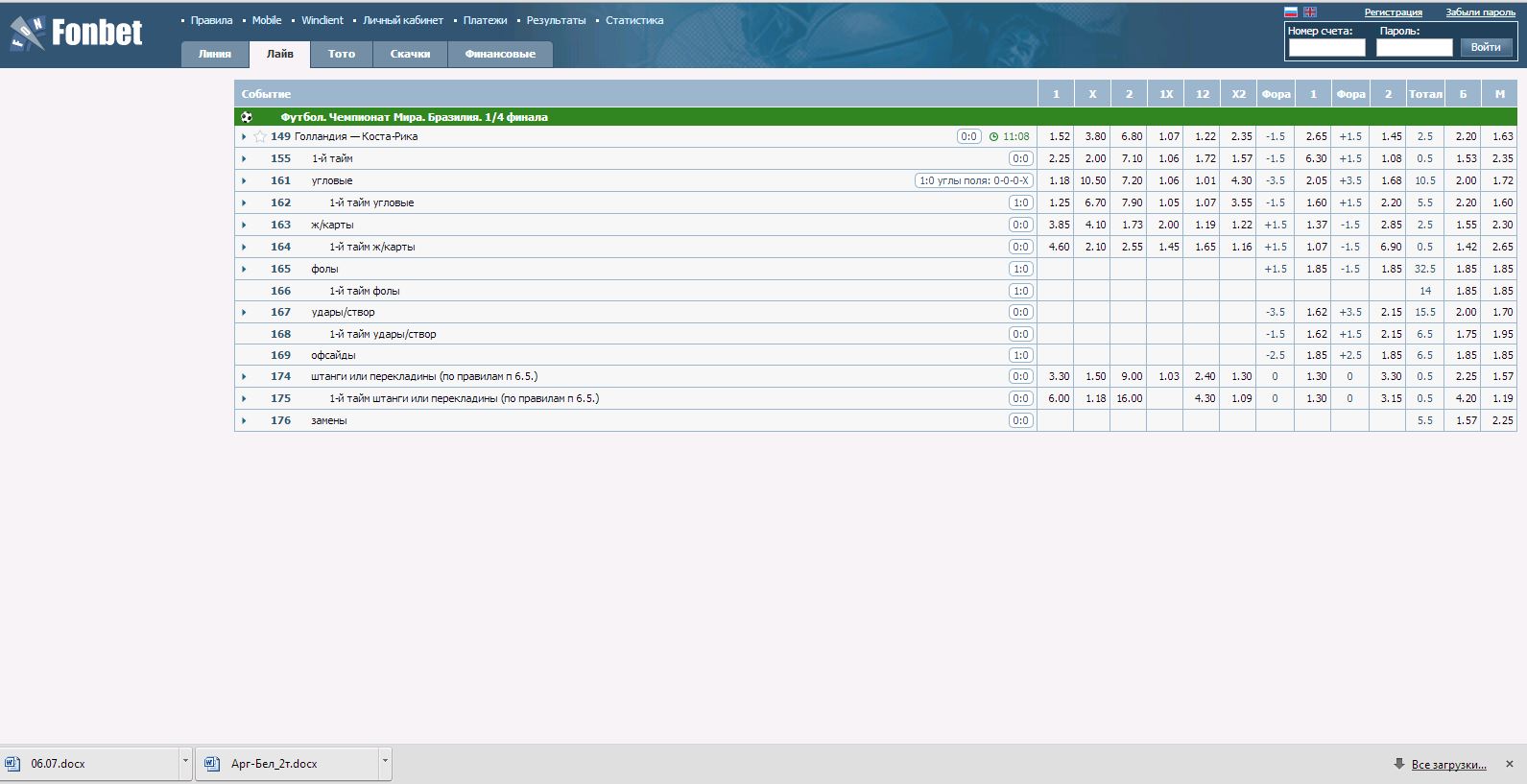This screenshot has width=1527, height=784.
Task: Click the Войти login button
Action: (x=1486, y=47)
